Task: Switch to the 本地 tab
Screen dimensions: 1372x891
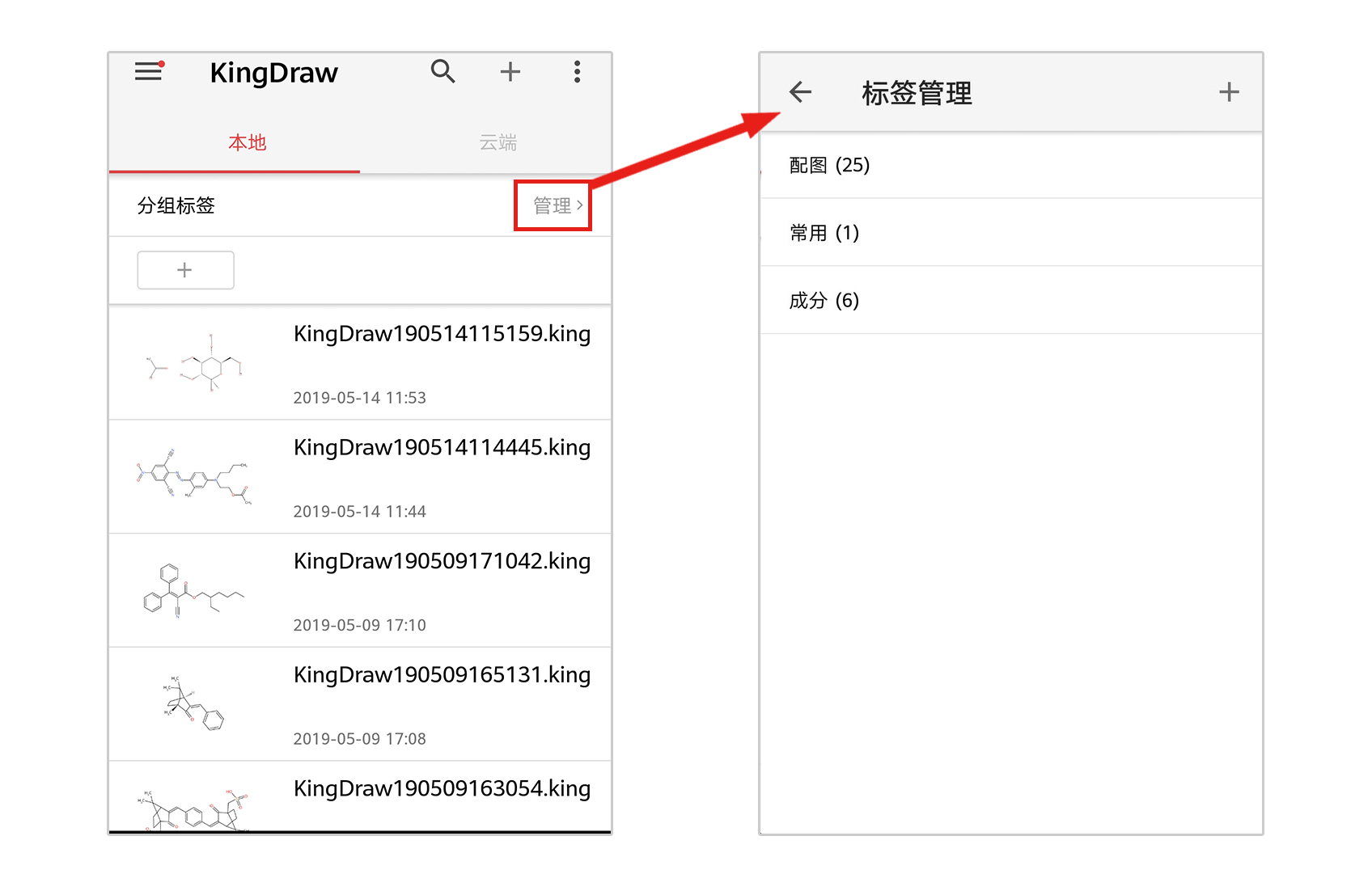Action: [x=248, y=143]
